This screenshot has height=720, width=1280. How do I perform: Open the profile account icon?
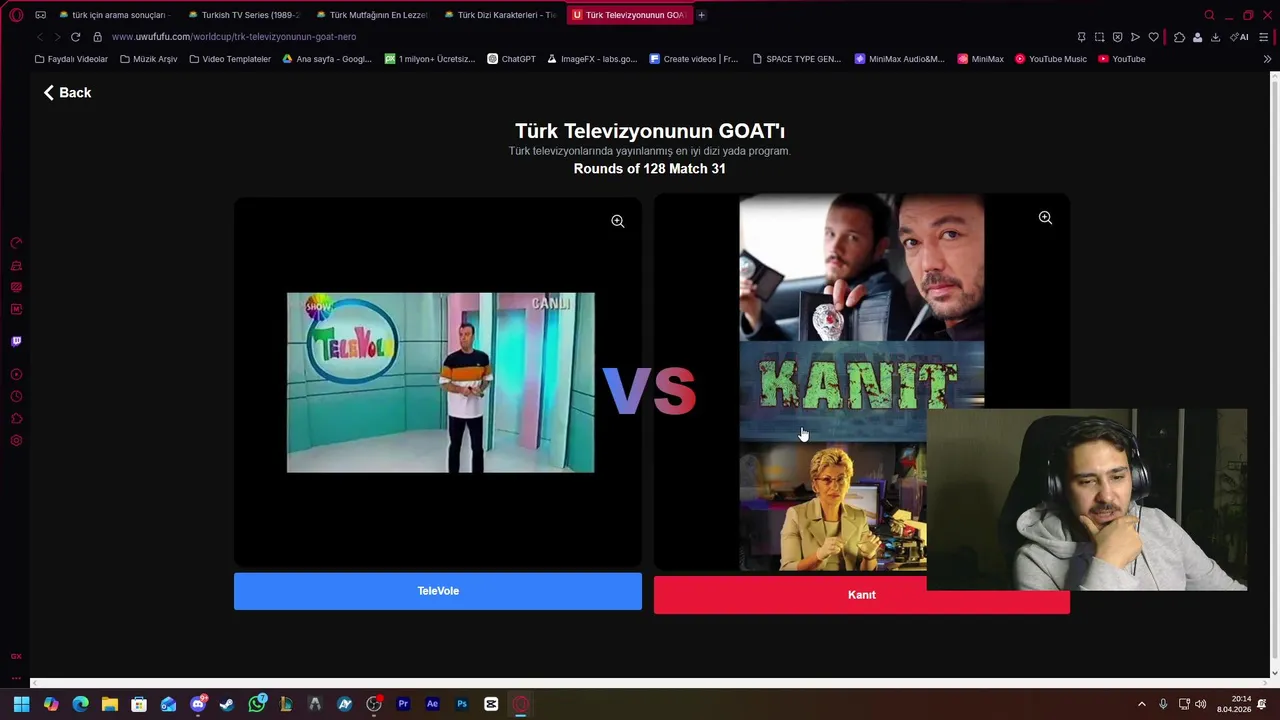pyautogui.click(x=1197, y=37)
